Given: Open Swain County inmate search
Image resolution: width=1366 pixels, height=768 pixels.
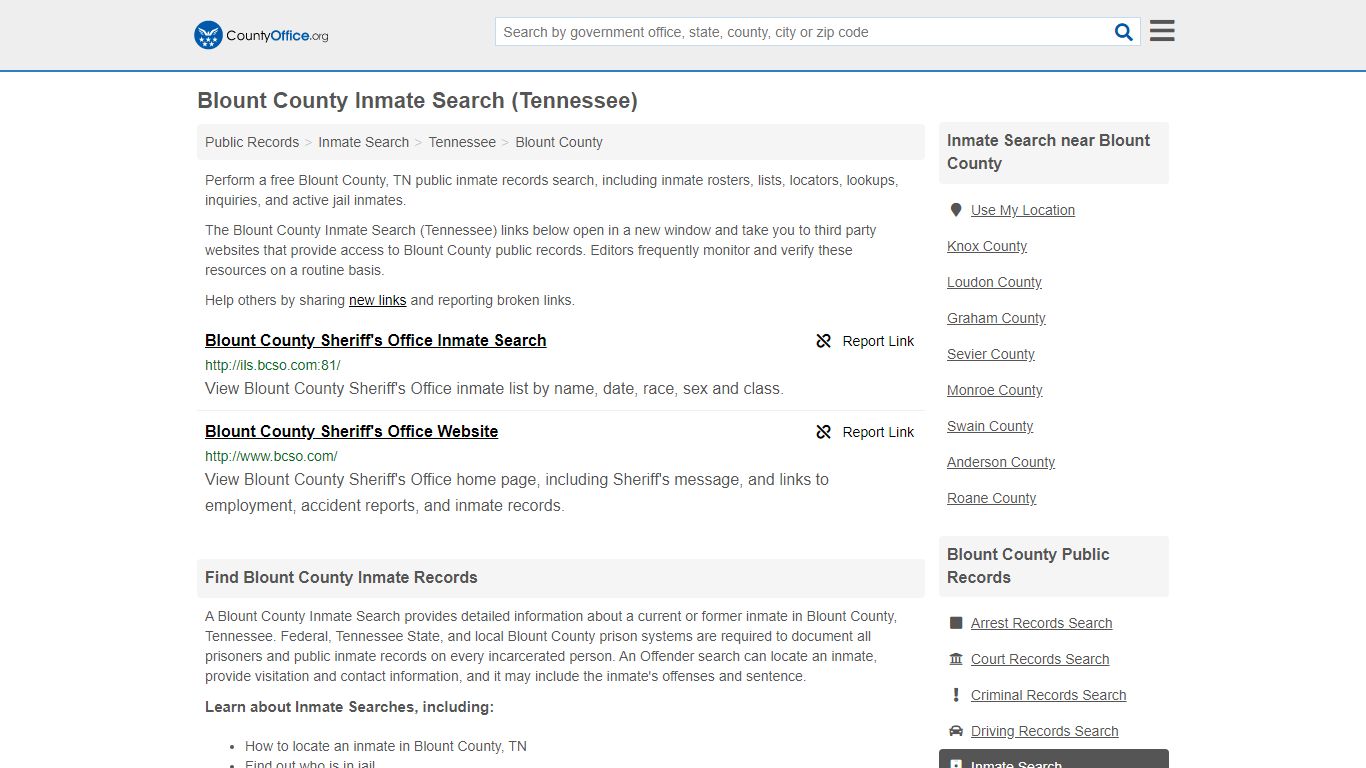Looking at the screenshot, I should [x=990, y=426].
